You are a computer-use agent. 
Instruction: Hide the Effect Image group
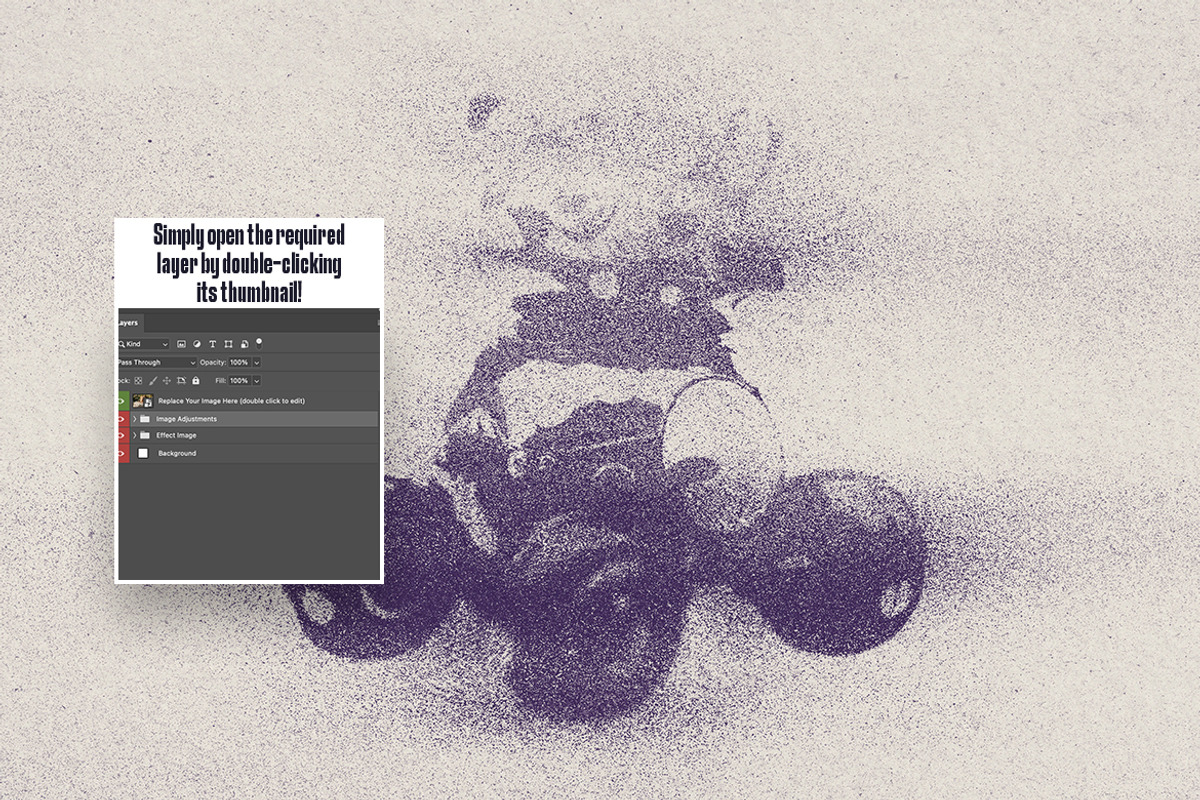point(122,436)
